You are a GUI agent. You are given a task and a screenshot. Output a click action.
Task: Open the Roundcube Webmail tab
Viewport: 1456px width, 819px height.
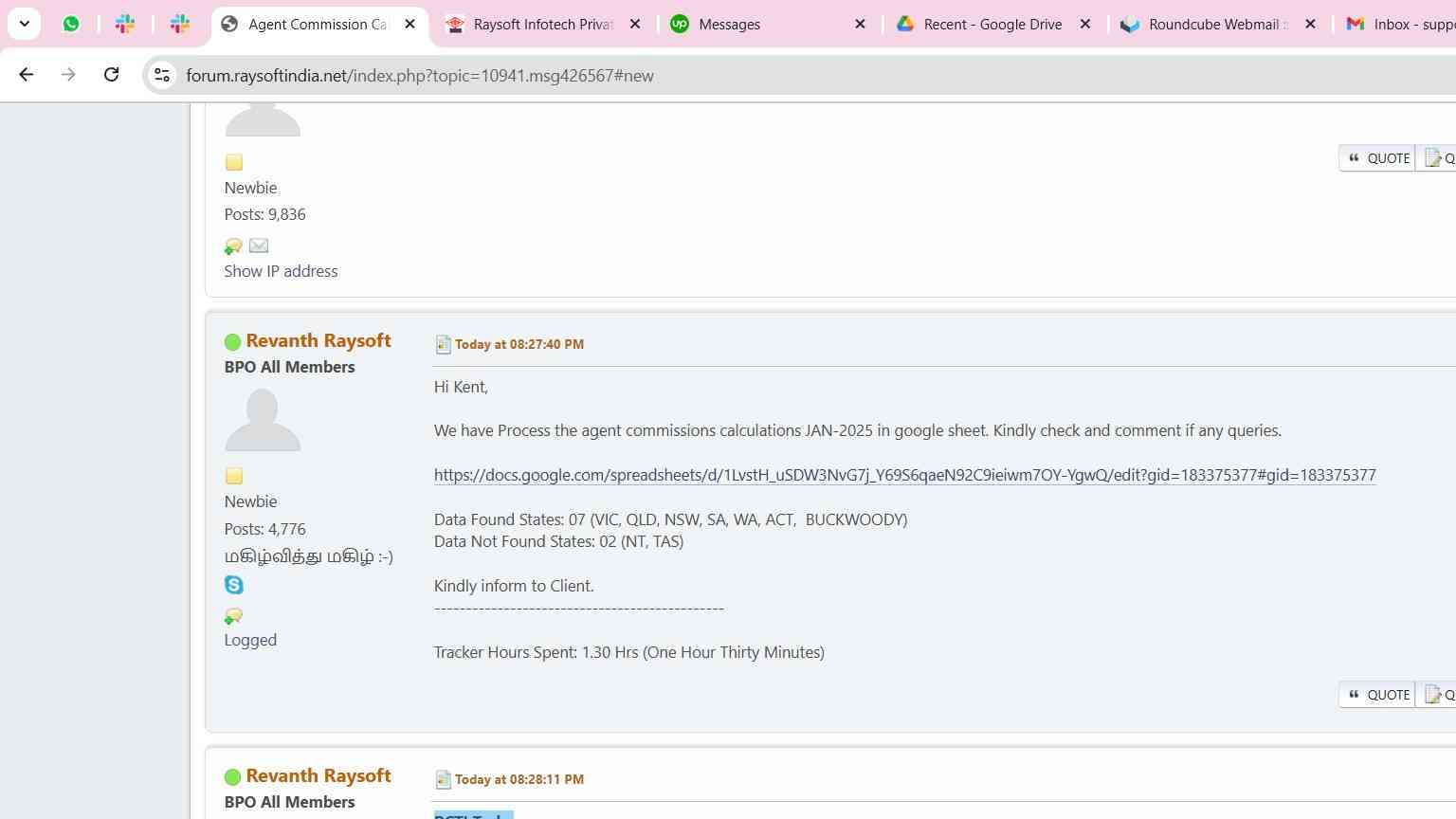pos(1216,24)
